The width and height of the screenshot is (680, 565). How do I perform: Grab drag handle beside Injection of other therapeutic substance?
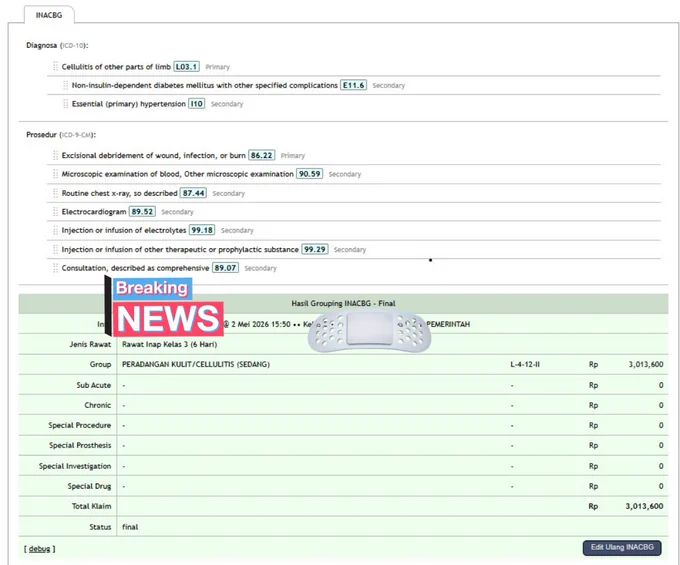pyautogui.click(x=56, y=249)
